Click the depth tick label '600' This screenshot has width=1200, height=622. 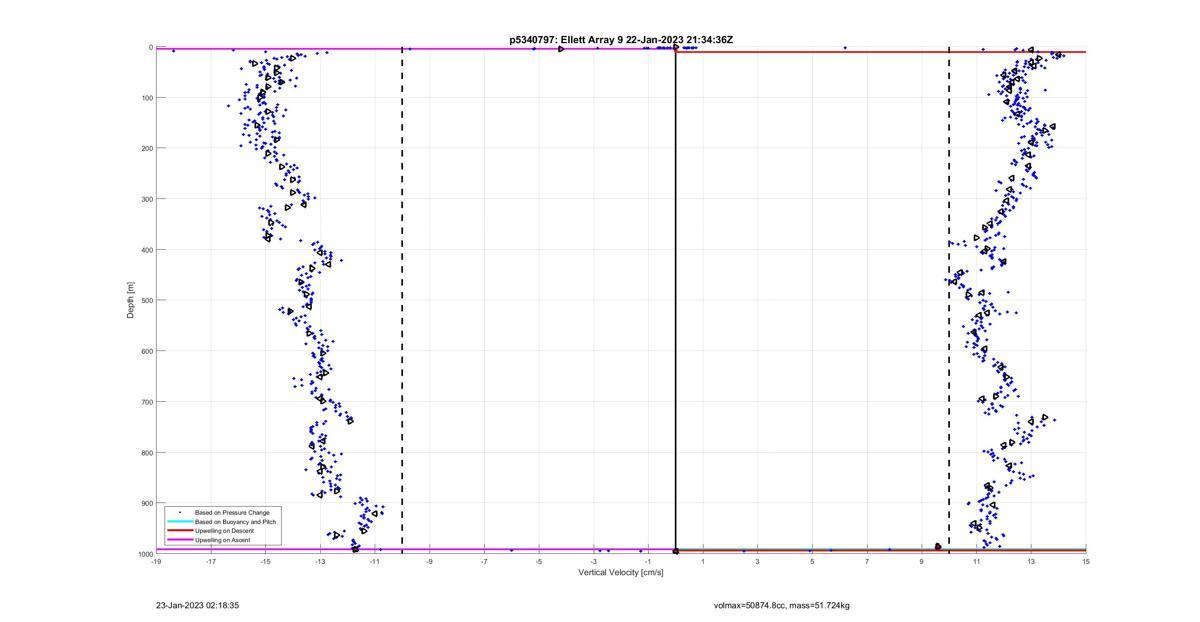coord(146,351)
